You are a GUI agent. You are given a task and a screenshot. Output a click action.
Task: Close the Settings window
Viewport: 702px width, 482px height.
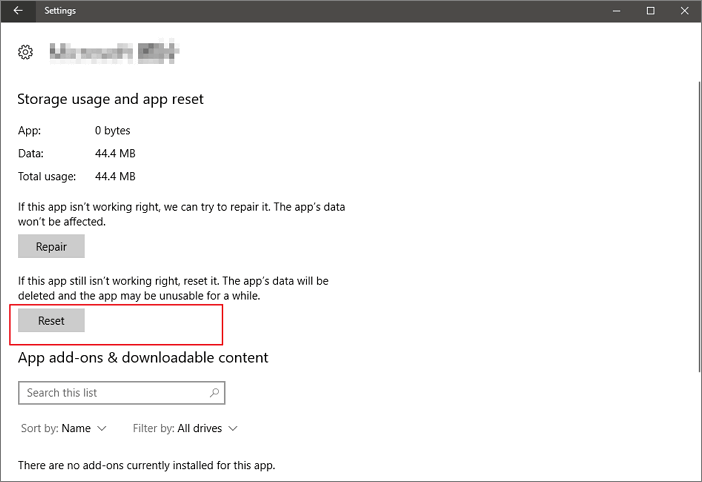click(684, 11)
